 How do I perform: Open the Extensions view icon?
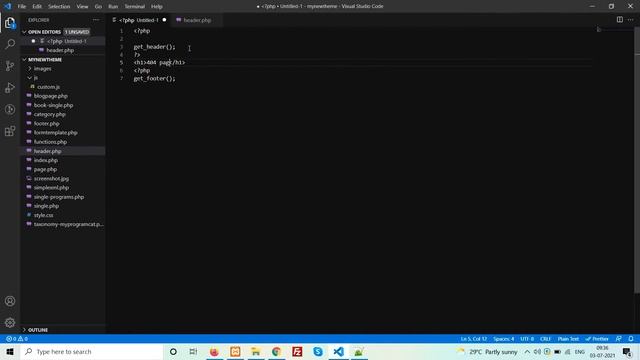pos(10,131)
